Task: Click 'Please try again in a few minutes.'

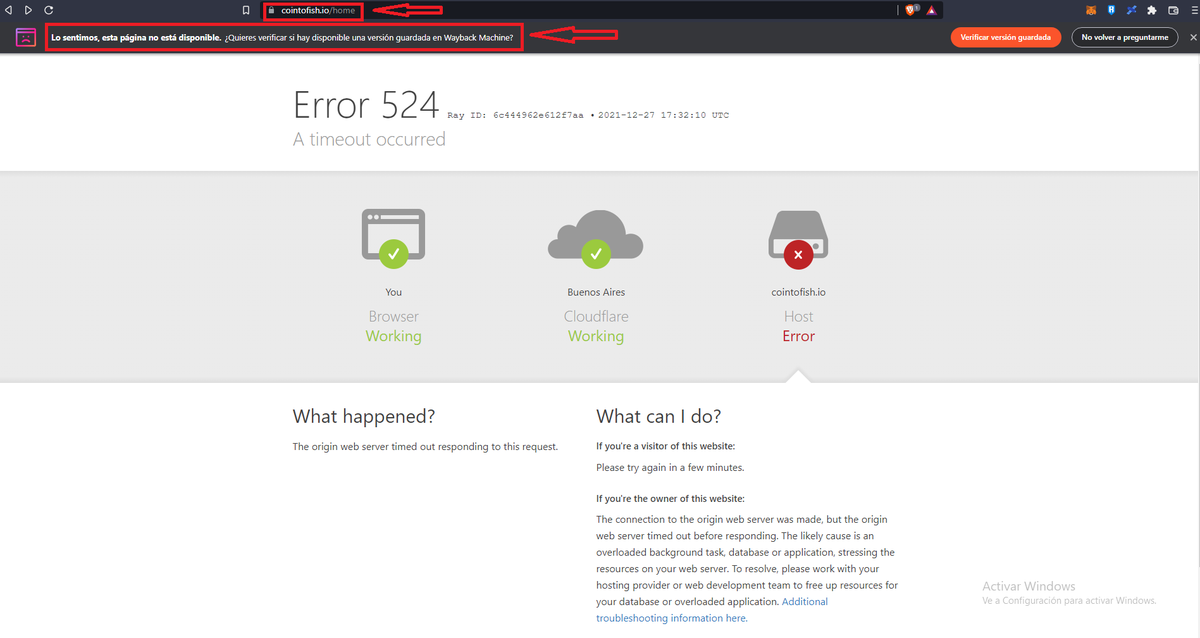Action: [x=670, y=467]
